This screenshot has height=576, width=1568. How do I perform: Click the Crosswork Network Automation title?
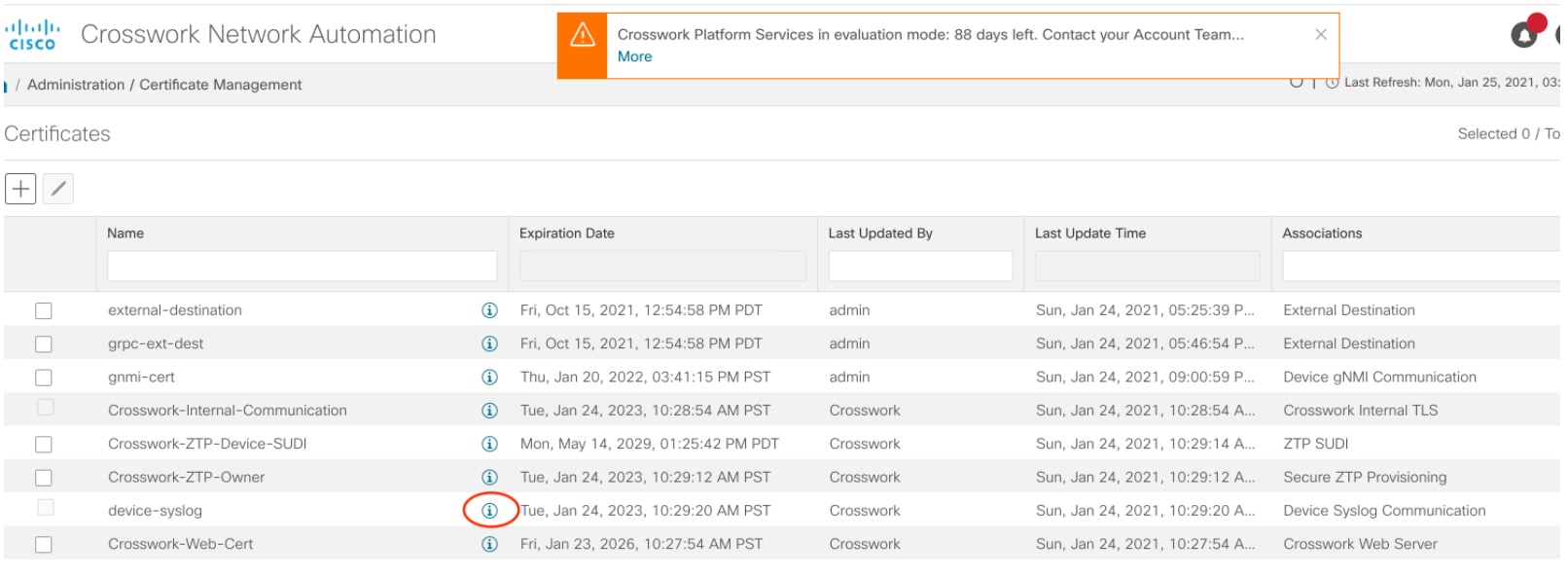click(x=258, y=34)
